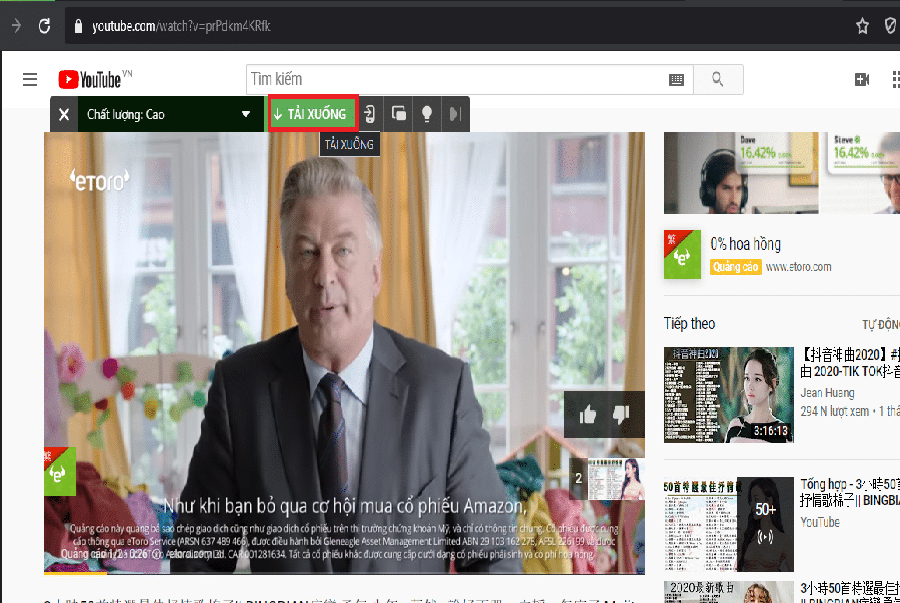Reload the page with browser refresh icon
900x603 pixels.
tap(45, 26)
